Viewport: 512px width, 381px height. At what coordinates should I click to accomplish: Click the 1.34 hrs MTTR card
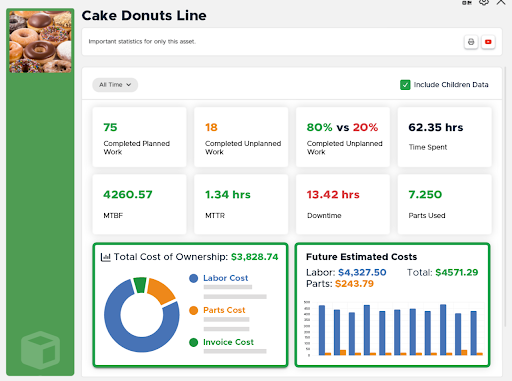[x=241, y=204]
